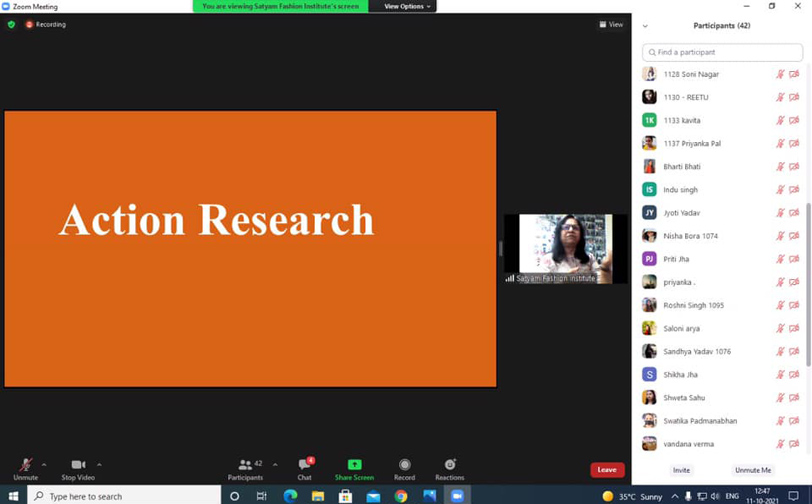
Task: Click the red Leave button
Action: pyautogui.click(x=606, y=469)
